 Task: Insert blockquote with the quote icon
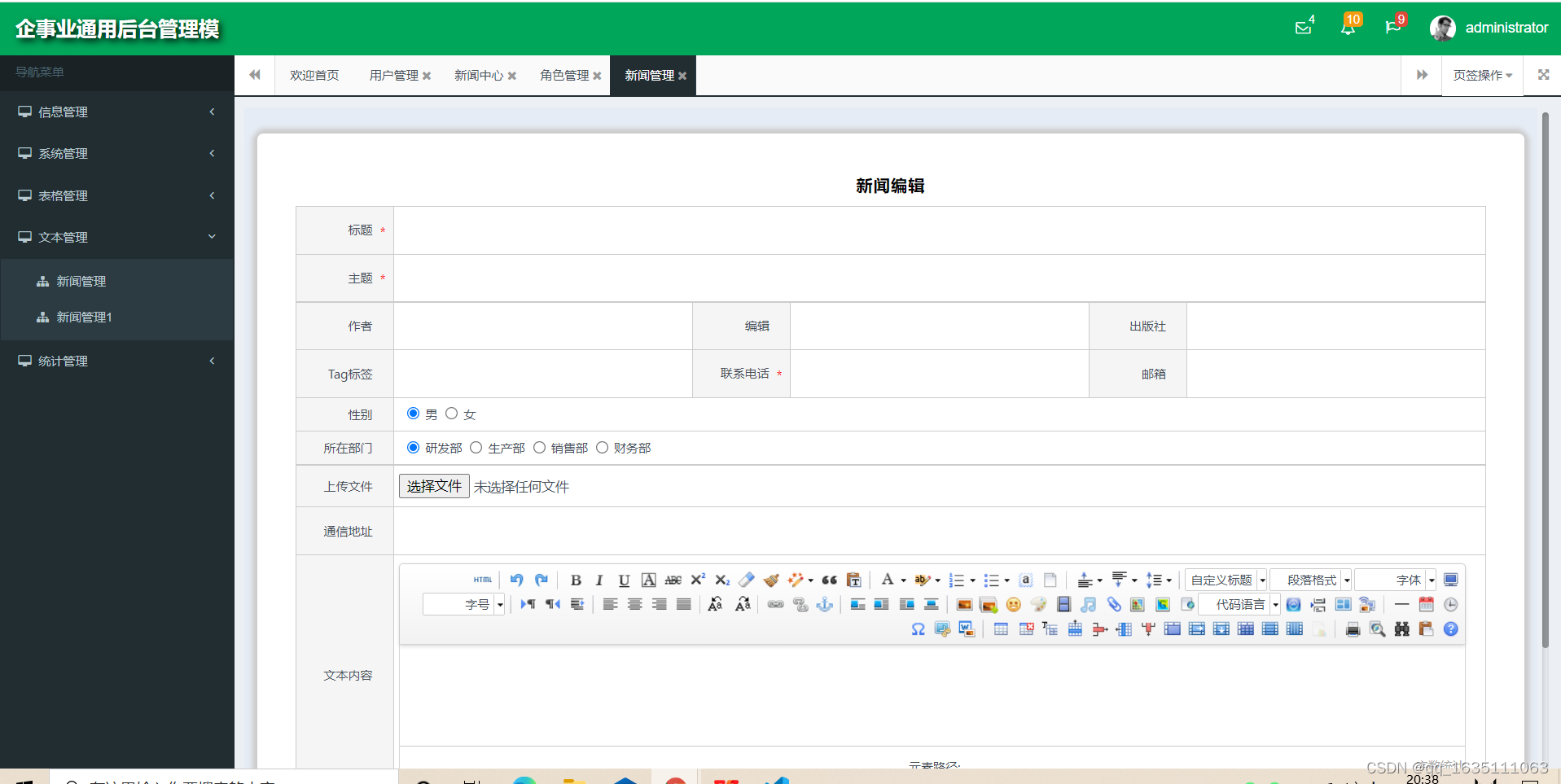pos(829,580)
